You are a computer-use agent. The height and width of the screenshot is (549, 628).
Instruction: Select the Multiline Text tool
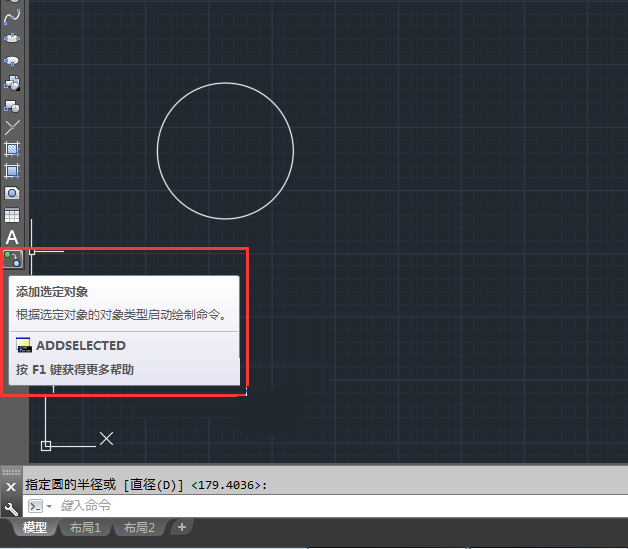click(12, 237)
